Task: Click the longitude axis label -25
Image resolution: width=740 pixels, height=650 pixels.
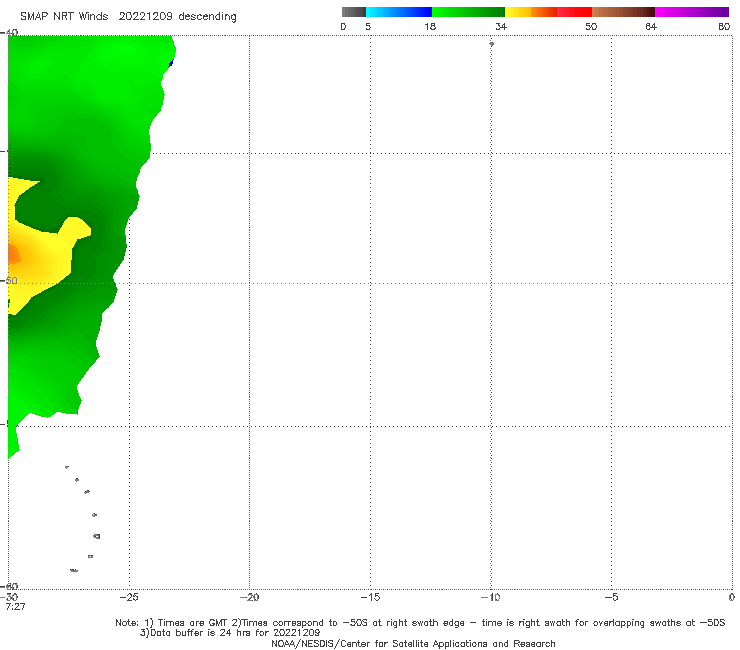Action: click(129, 597)
